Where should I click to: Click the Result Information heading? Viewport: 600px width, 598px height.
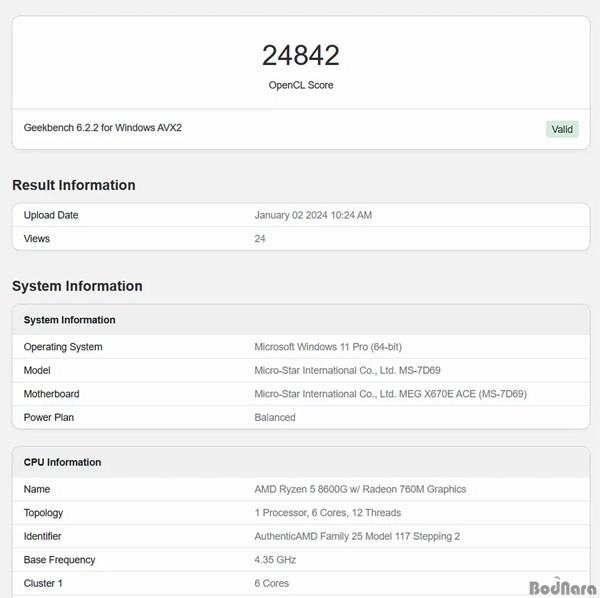pyautogui.click(x=74, y=185)
